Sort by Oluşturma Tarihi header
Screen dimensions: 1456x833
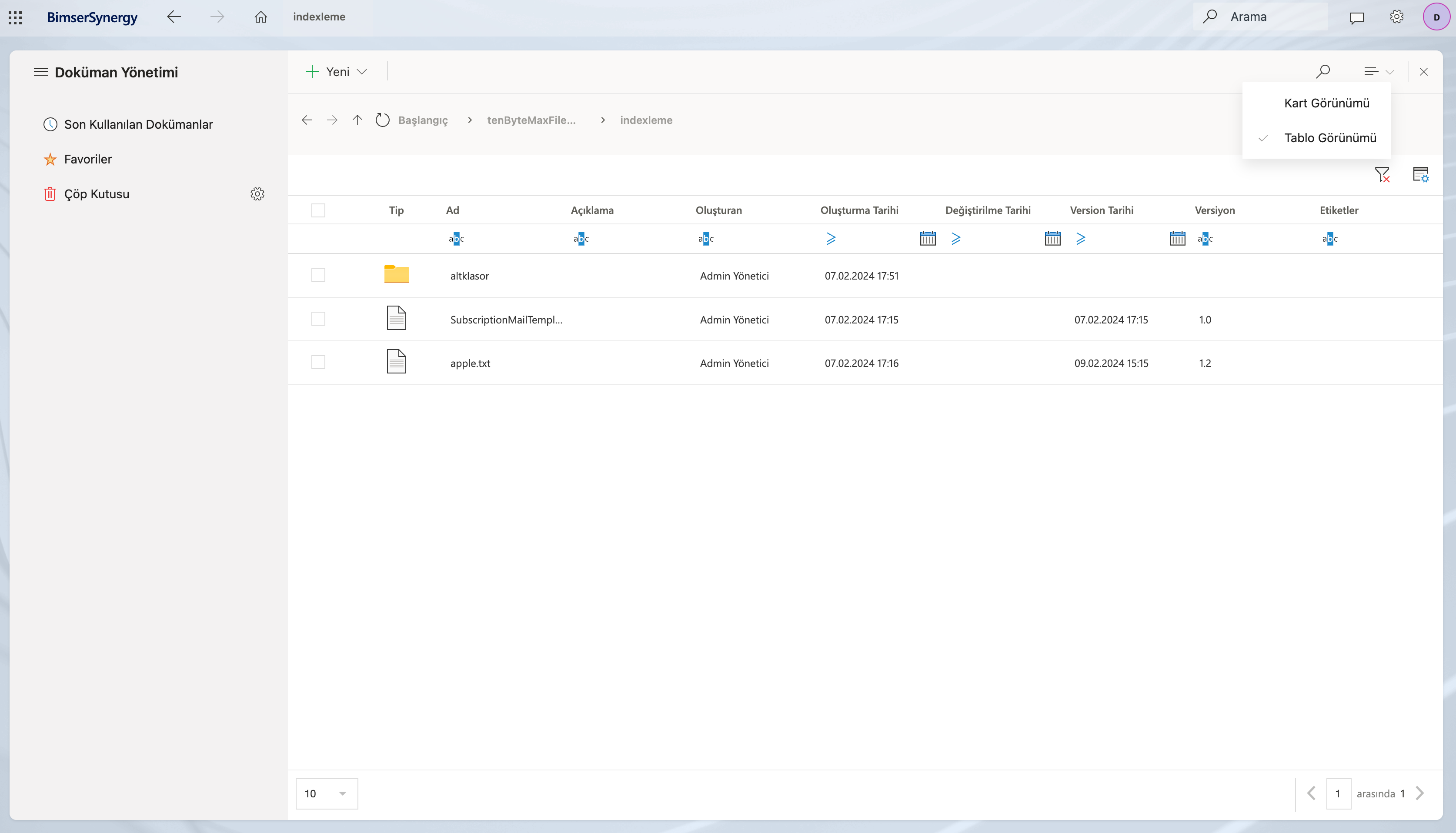(x=859, y=210)
